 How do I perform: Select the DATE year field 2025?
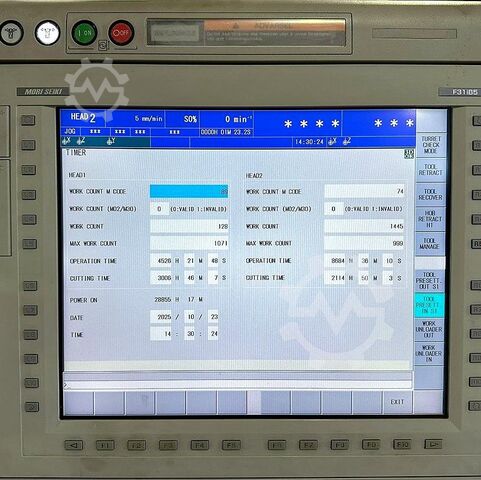161,317
